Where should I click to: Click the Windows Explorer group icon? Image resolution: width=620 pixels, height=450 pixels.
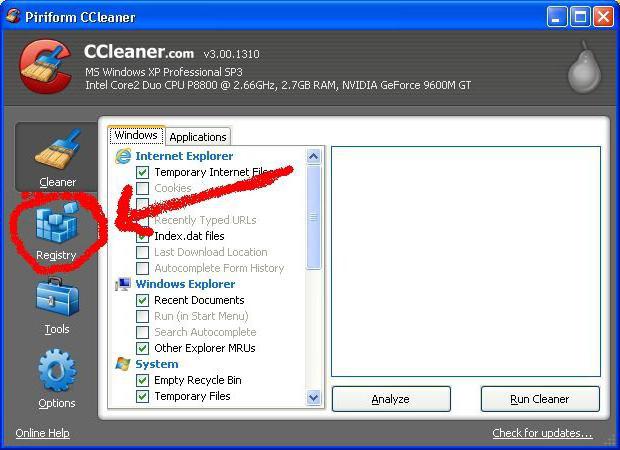pyautogui.click(x=123, y=284)
